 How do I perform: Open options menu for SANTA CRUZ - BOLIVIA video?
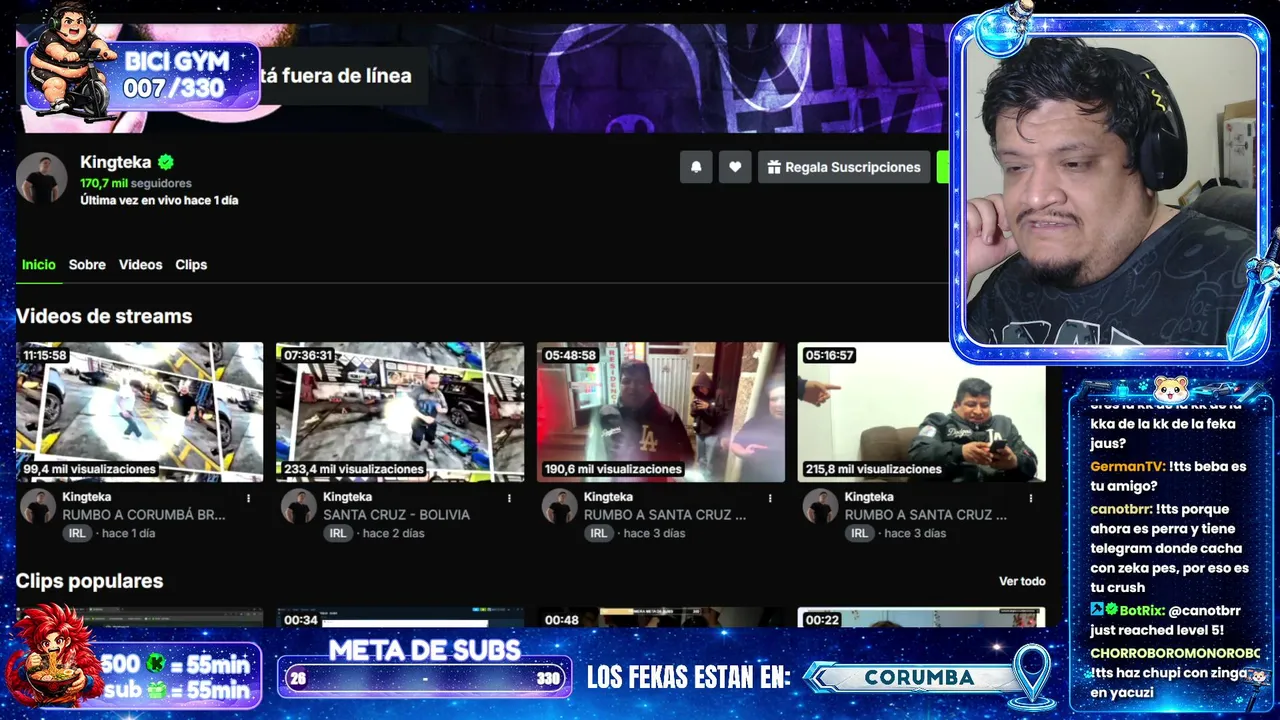(x=509, y=498)
